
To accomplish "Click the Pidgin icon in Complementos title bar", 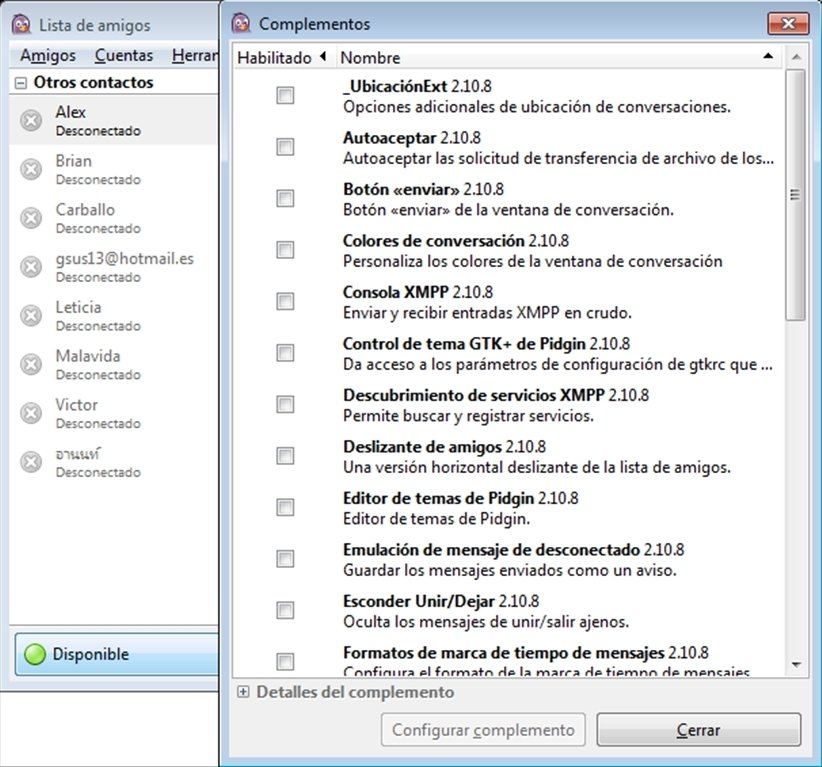I will coord(241,24).
